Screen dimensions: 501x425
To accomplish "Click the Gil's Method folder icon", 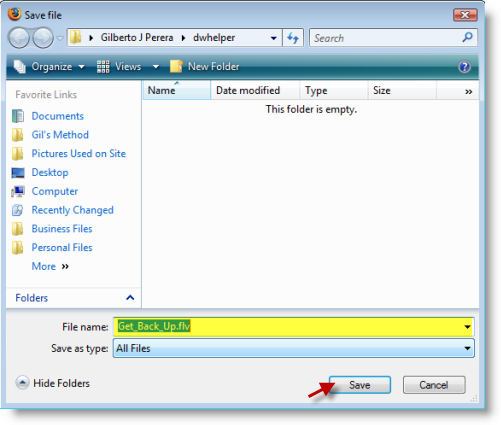I will (x=17, y=135).
